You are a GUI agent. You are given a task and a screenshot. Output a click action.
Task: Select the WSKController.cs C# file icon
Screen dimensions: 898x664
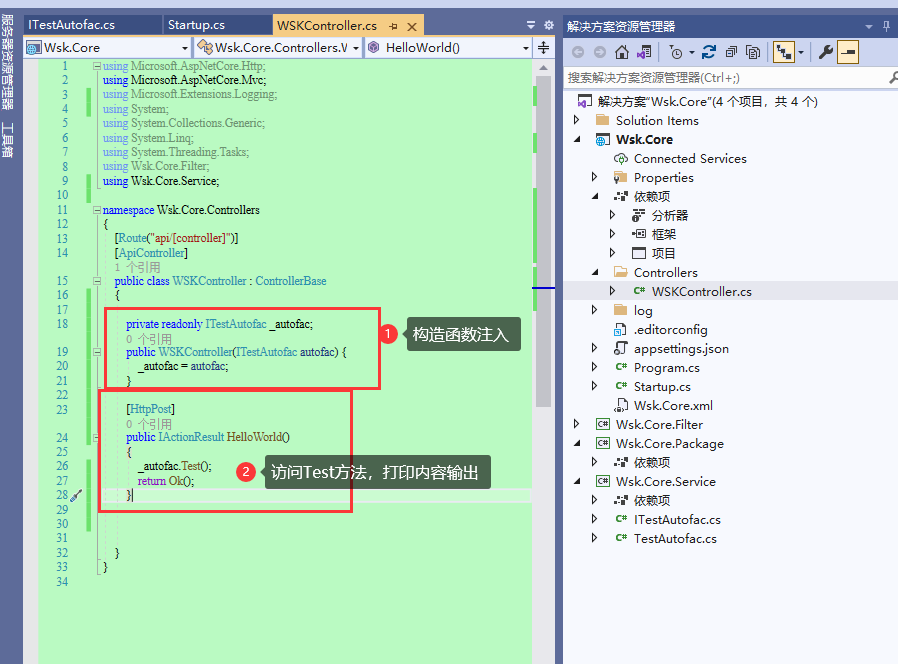tap(639, 291)
